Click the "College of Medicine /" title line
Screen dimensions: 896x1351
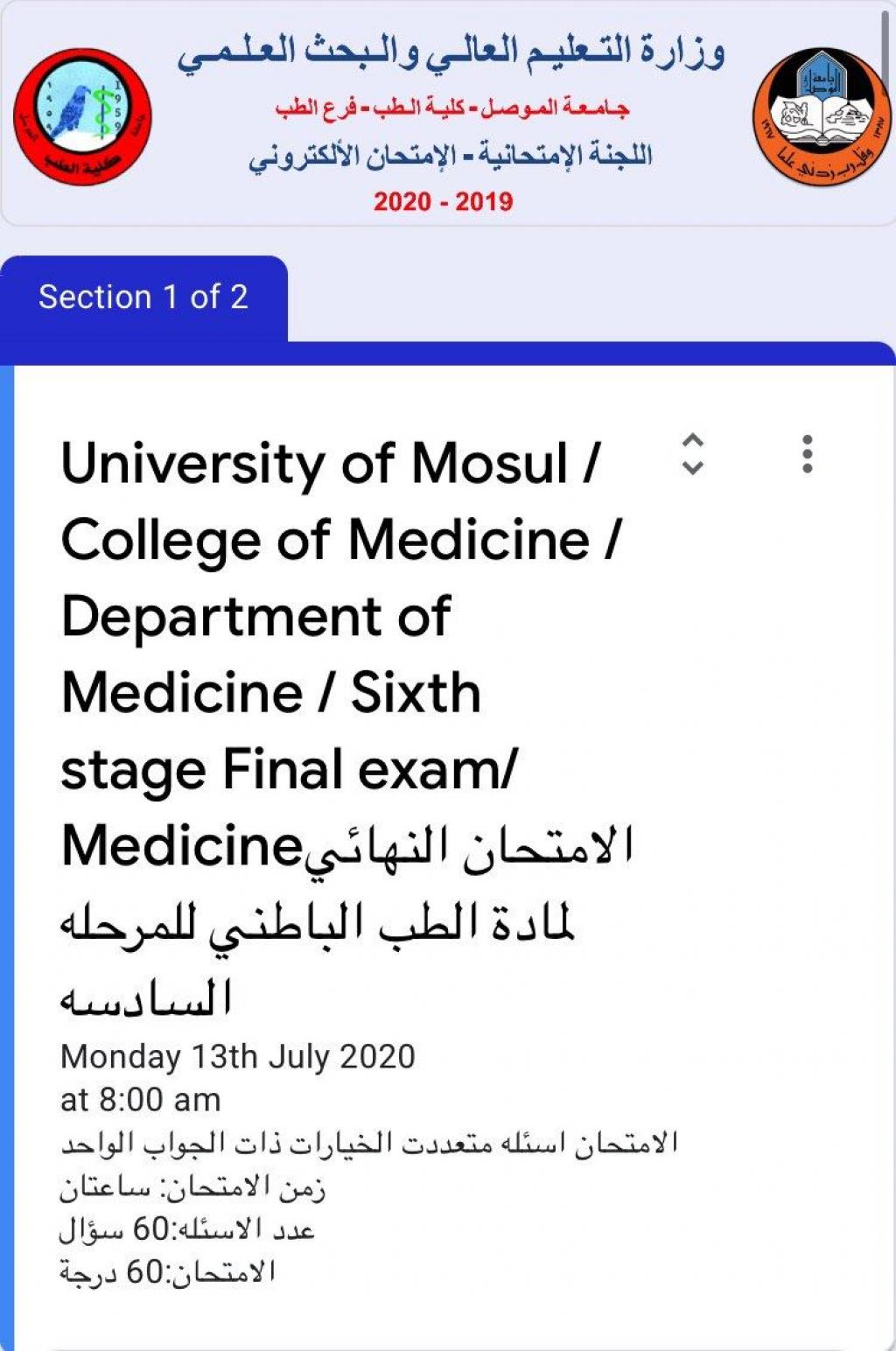point(340,539)
